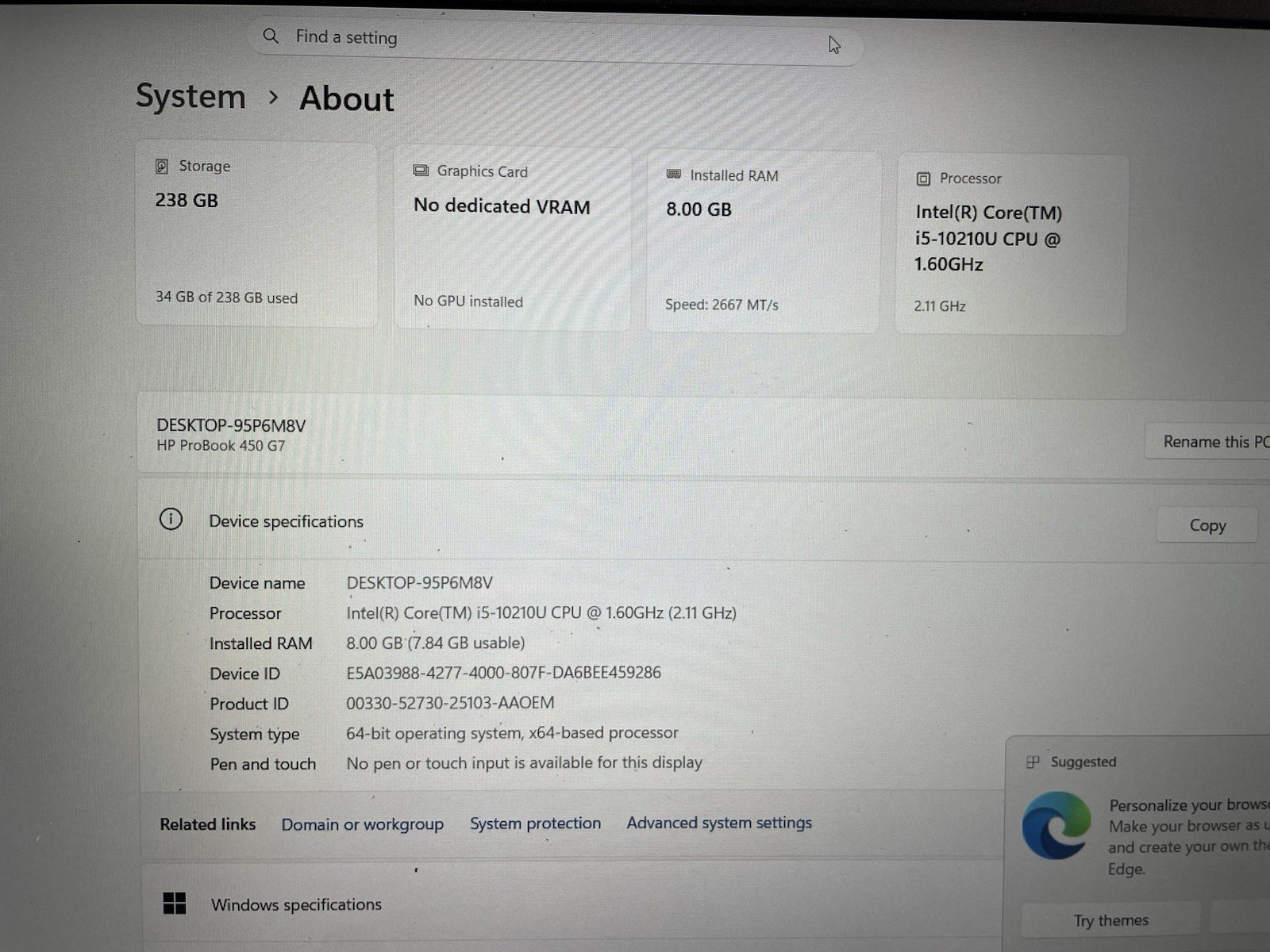Click the Graphics Card icon
The width and height of the screenshot is (1270, 952).
pyautogui.click(x=421, y=171)
